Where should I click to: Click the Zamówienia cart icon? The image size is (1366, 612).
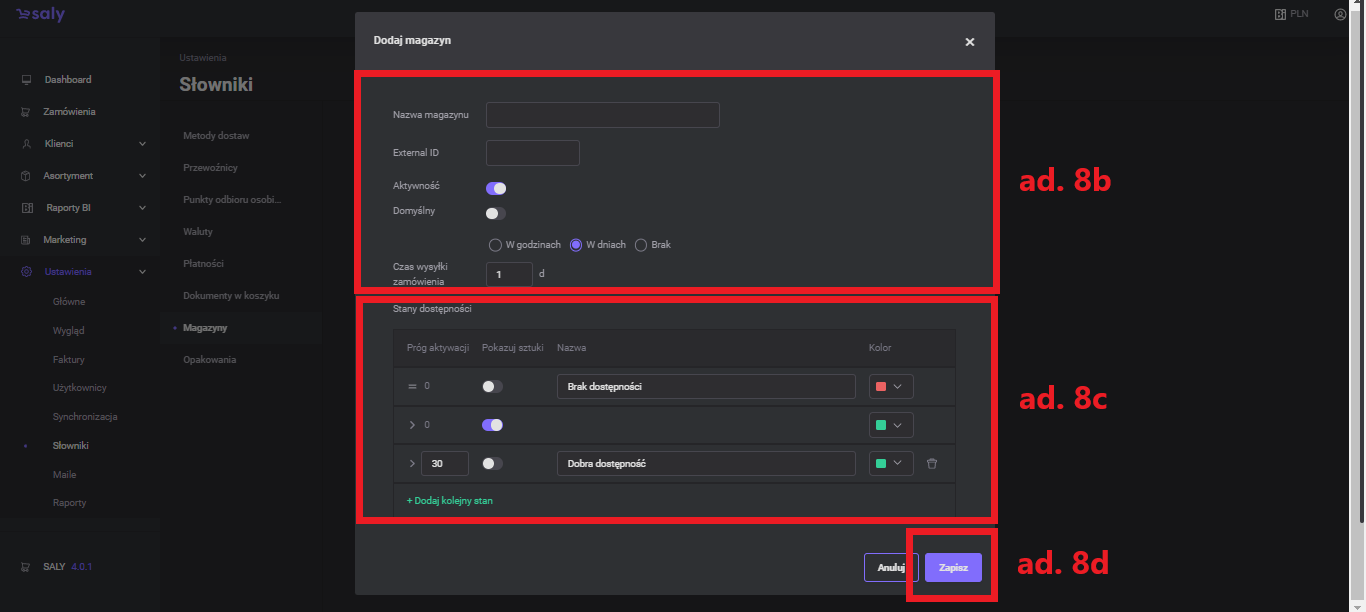(x=26, y=112)
